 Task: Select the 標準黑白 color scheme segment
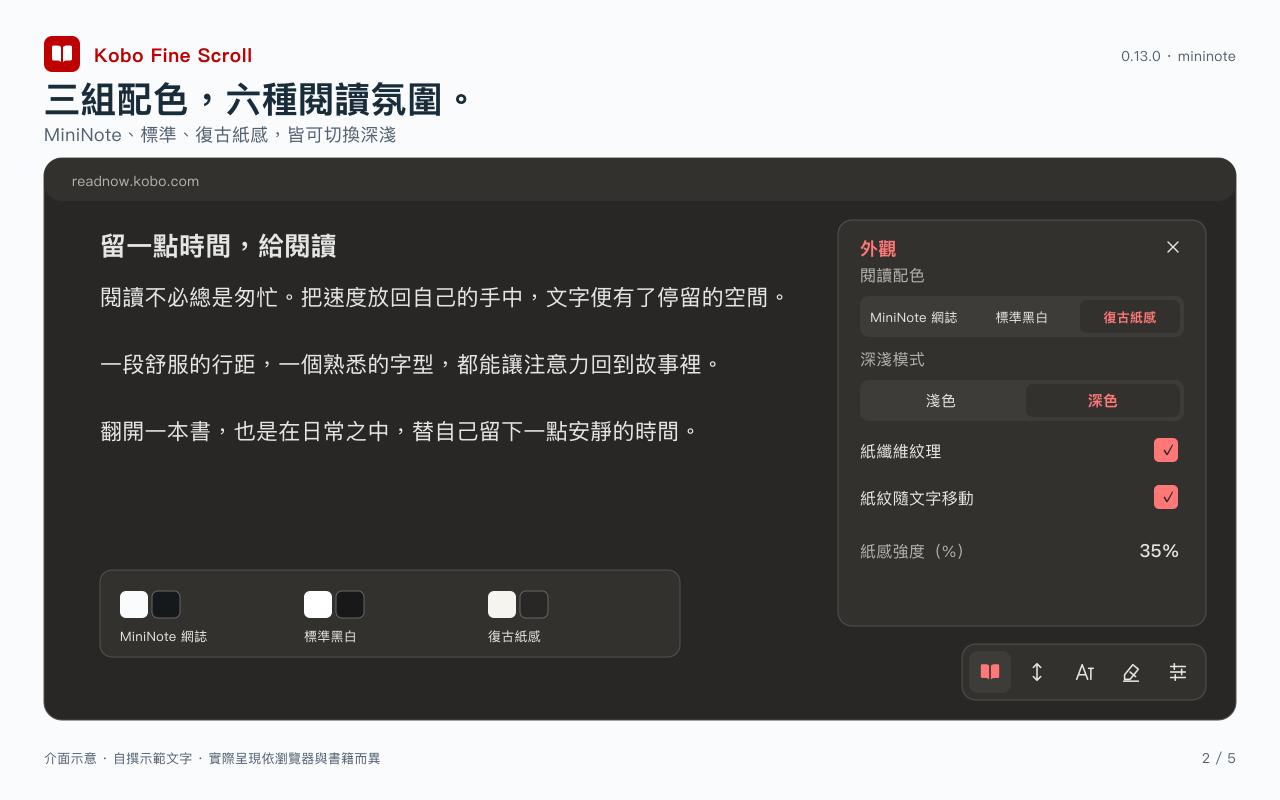click(1022, 317)
